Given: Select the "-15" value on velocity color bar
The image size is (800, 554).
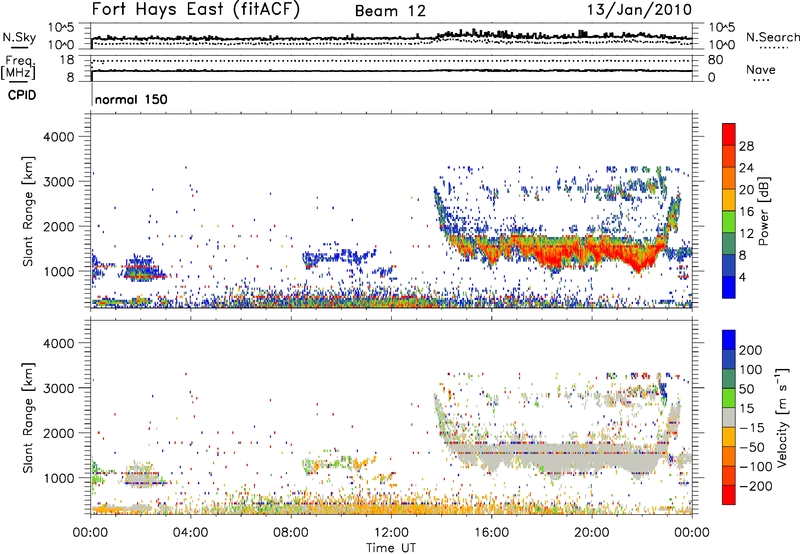Looking at the screenshot, I should [x=752, y=428].
